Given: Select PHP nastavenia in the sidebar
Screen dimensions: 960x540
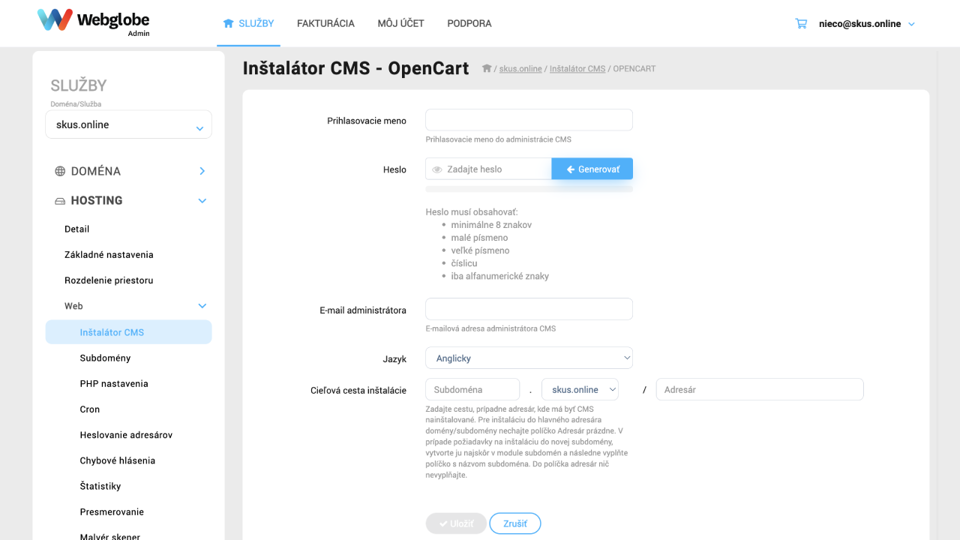Looking at the screenshot, I should (x=114, y=384).
